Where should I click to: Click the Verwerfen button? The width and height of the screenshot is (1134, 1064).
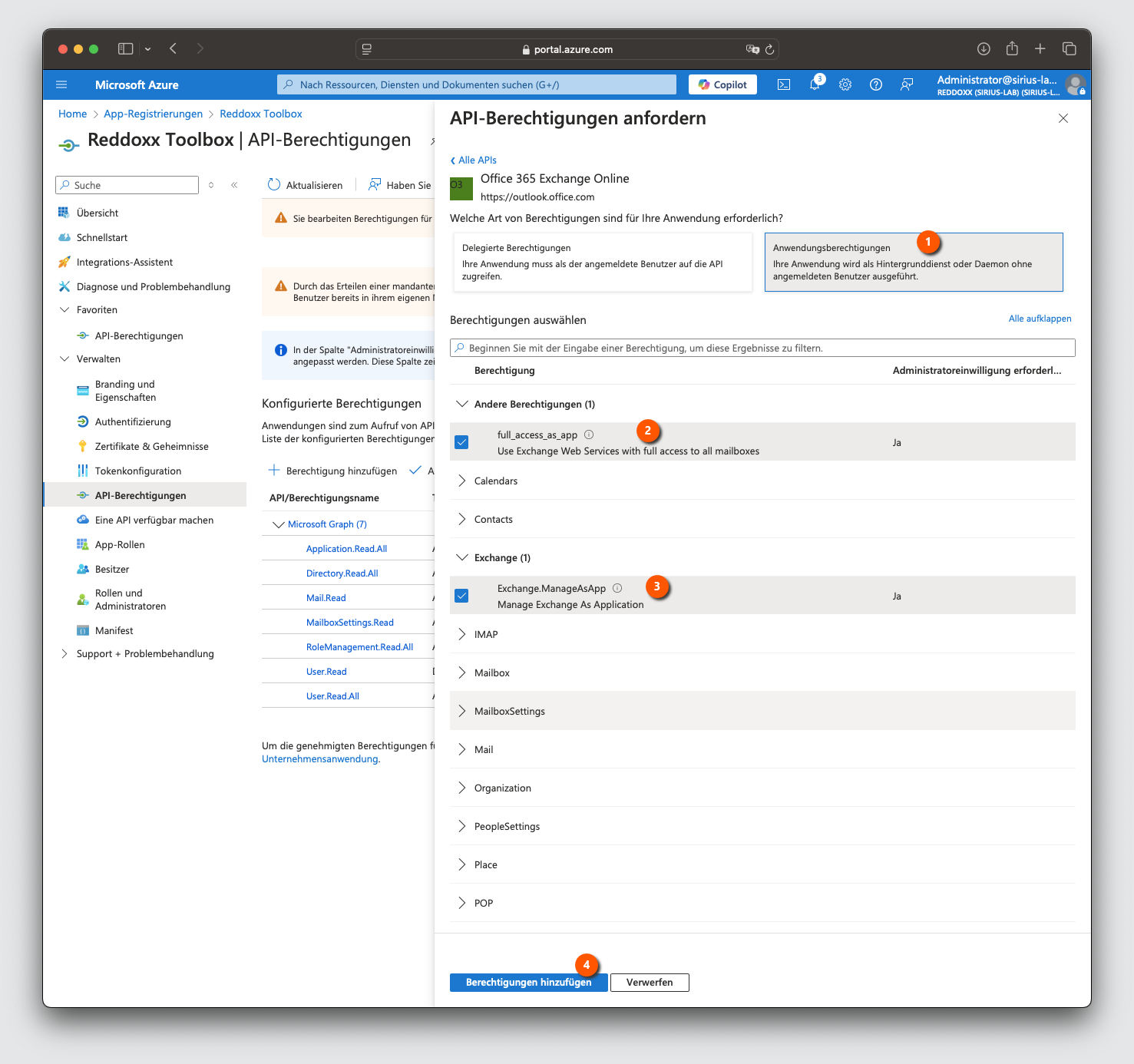tap(650, 982)
